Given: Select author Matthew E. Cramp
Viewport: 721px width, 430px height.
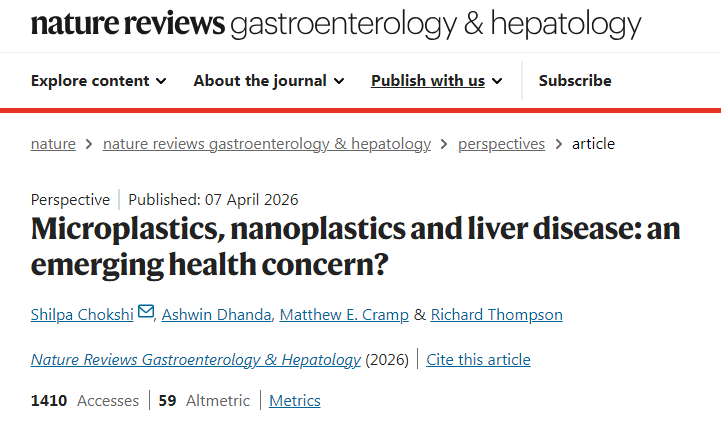Looking at the screenshot, I should click(343, 315).
